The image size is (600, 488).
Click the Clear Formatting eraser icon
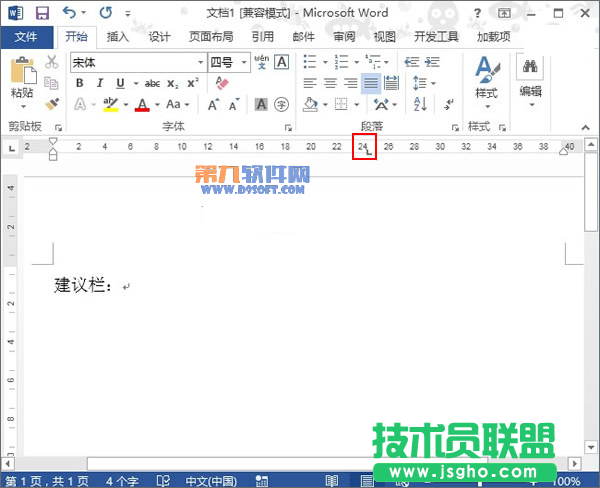[222, 83]
